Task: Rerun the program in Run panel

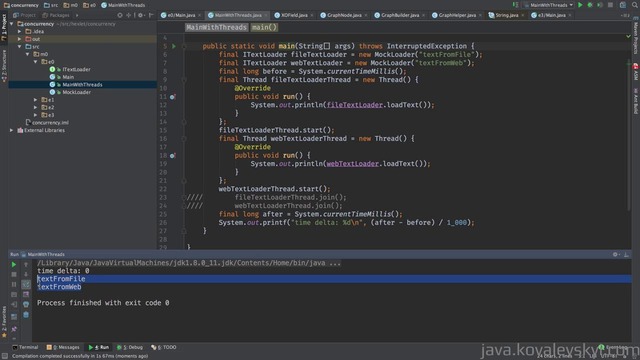Action: pos(13,264)
